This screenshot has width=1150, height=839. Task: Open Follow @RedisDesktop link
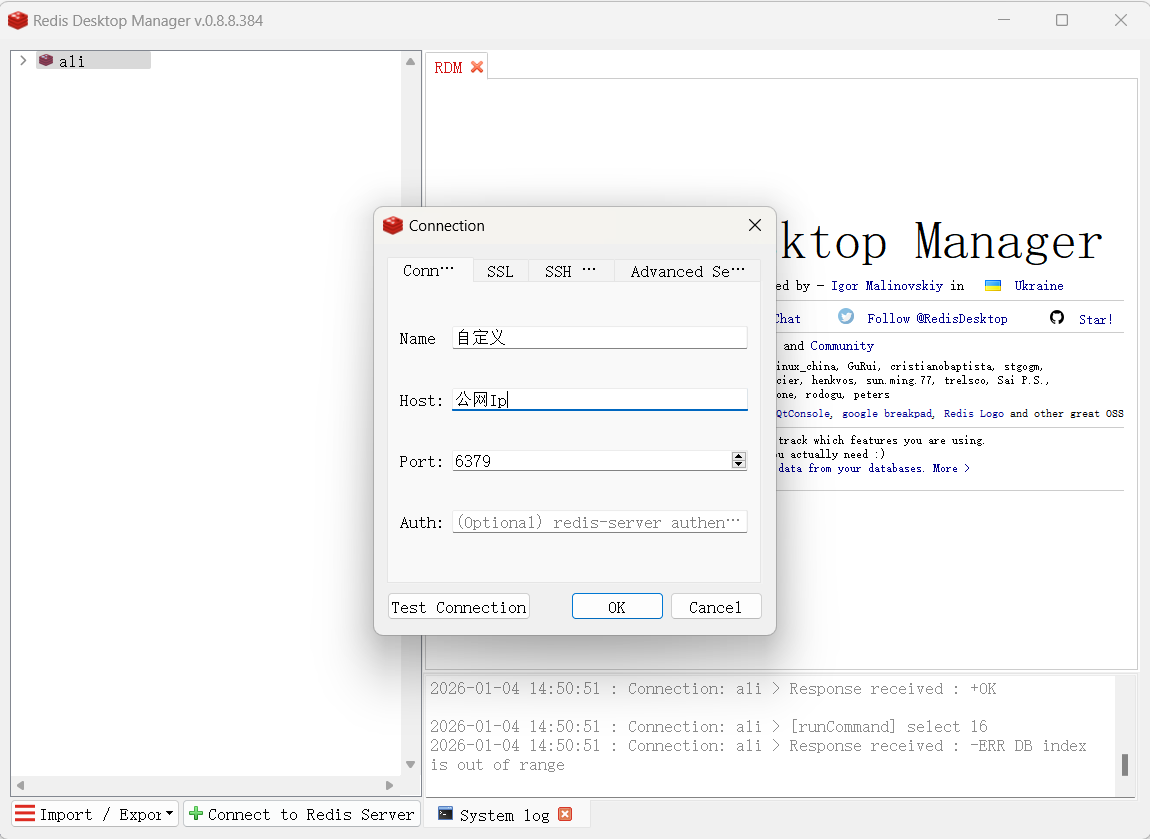(937, 318)
